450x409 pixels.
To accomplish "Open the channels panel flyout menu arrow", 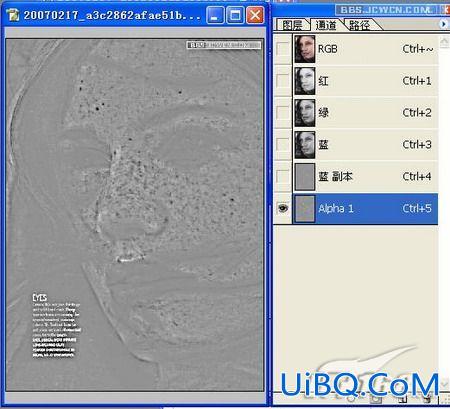I will [443, 24].
